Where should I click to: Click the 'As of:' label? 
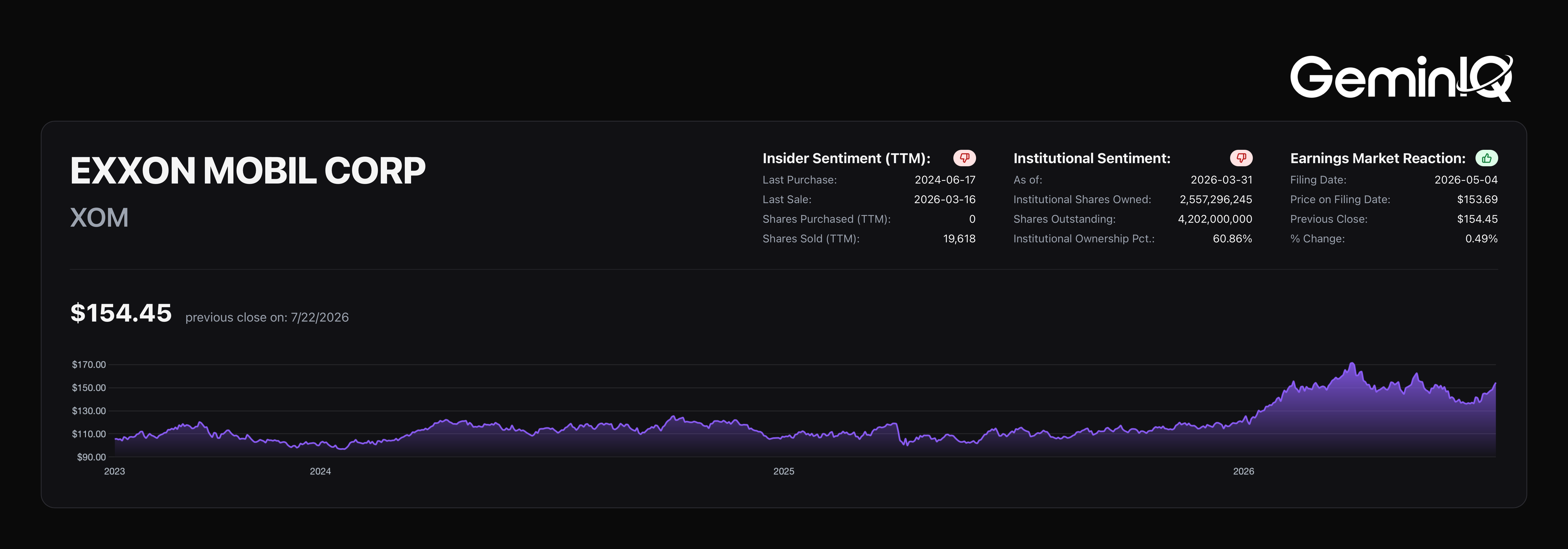pos(1028,180)
